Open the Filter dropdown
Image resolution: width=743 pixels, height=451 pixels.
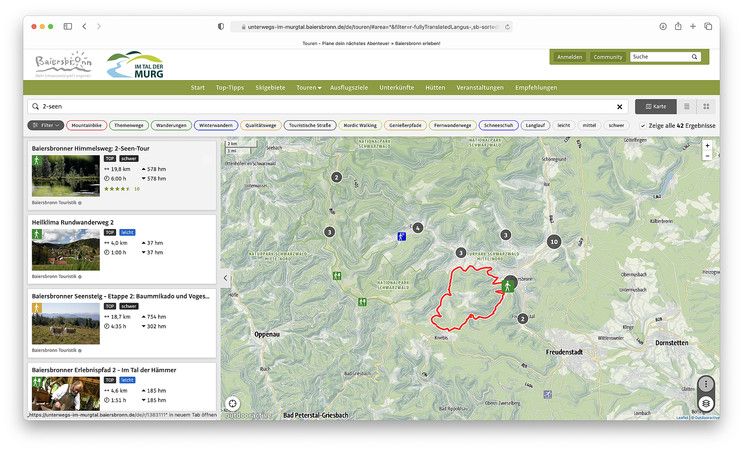46,126
